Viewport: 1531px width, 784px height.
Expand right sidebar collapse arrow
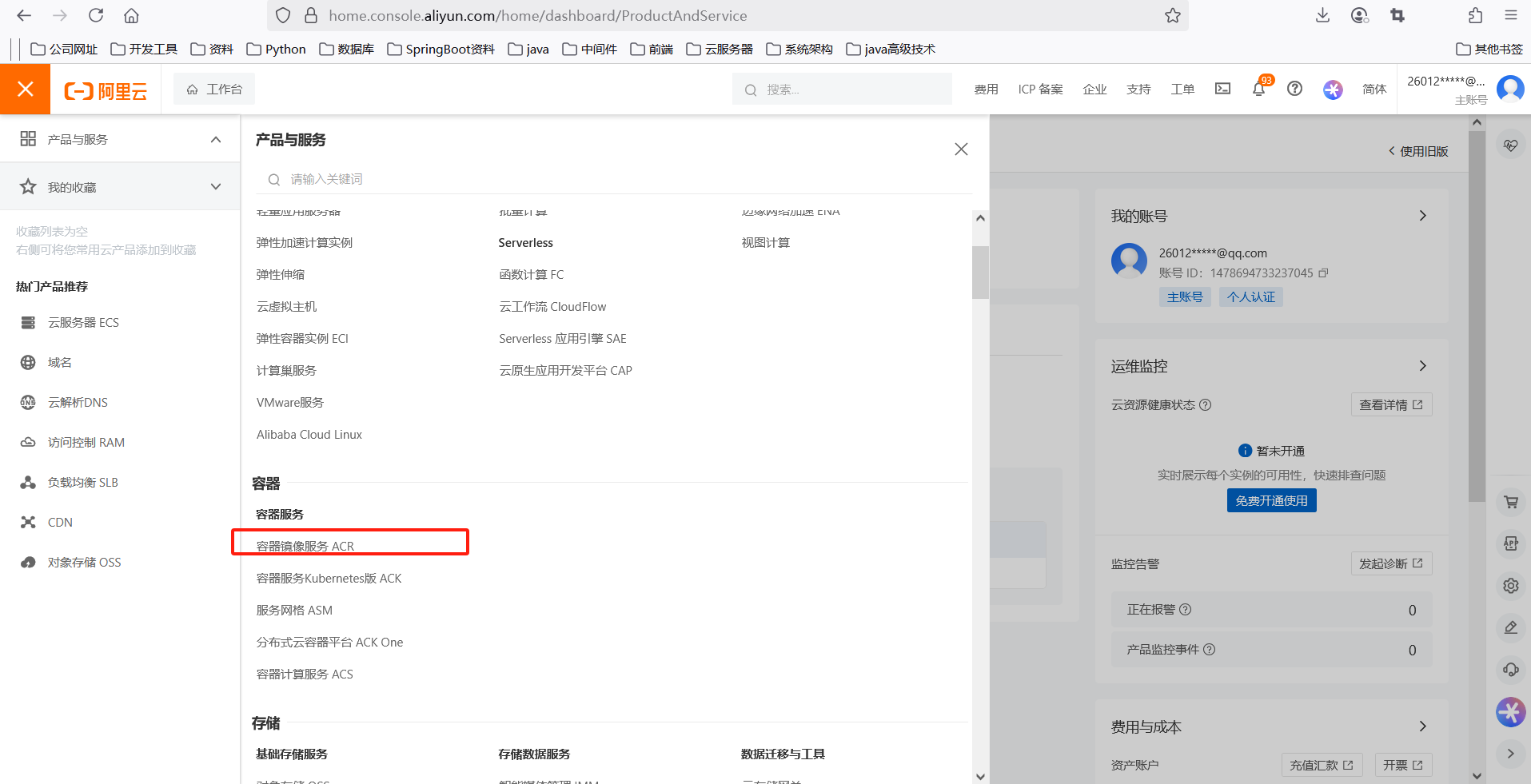(1510, 754)
